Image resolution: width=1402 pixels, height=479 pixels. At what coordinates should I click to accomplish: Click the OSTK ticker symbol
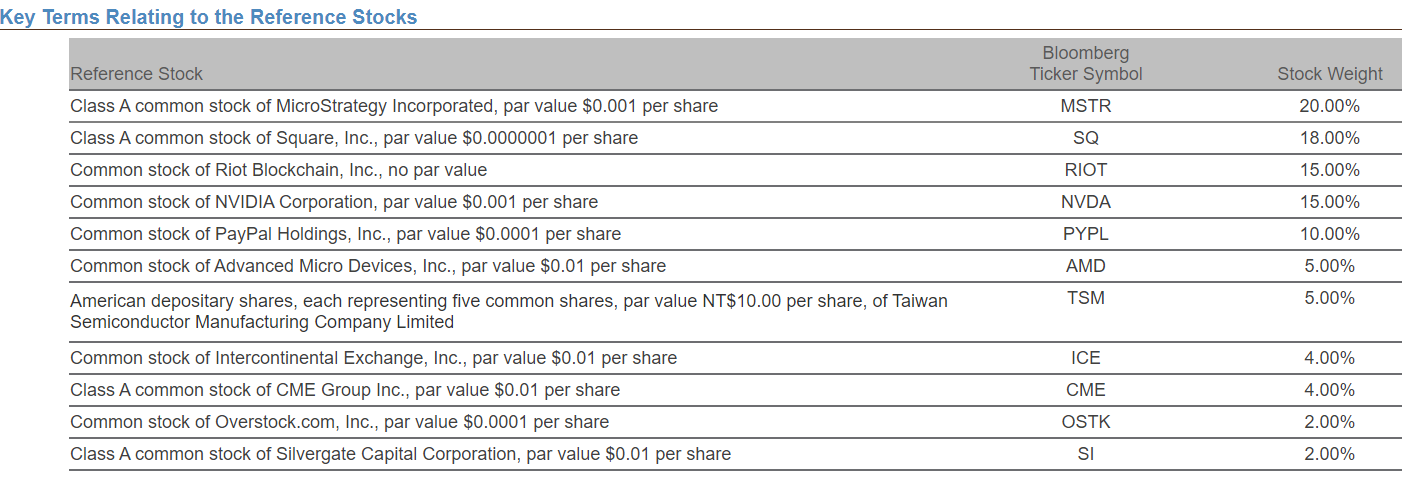coord(1086,422)
